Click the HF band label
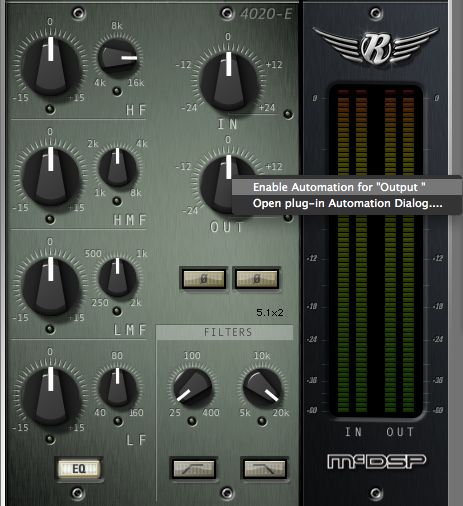Screen dimensions: 463x506 (x=136, y=110)
